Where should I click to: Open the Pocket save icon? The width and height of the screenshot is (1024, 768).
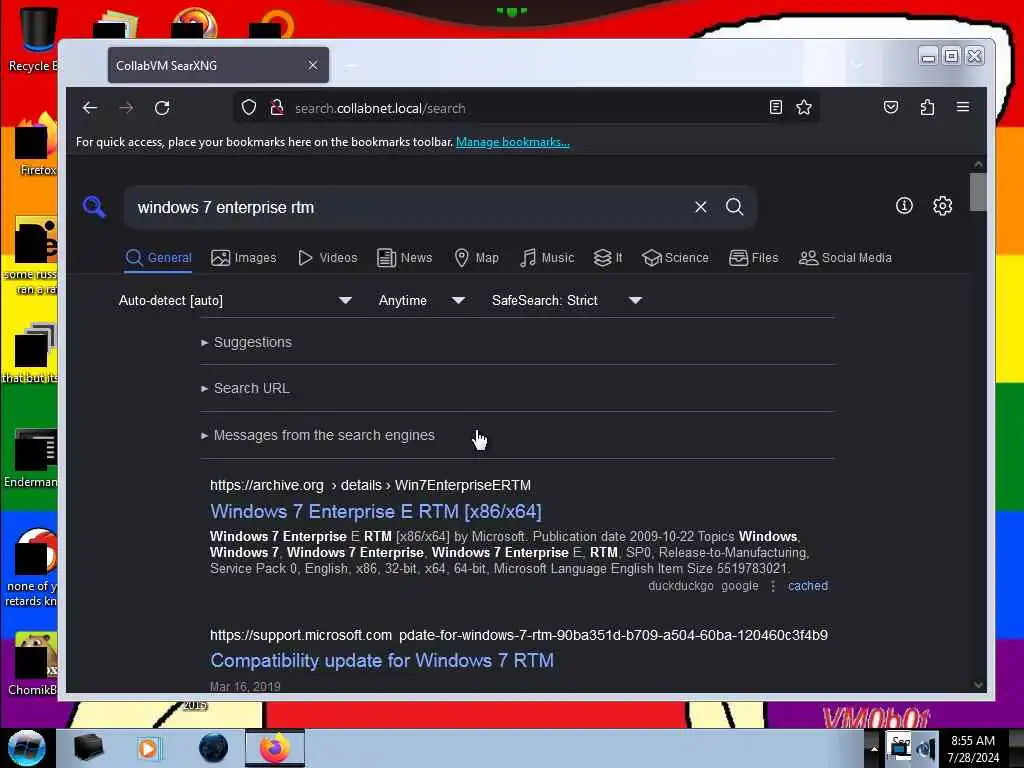(891, 107)
